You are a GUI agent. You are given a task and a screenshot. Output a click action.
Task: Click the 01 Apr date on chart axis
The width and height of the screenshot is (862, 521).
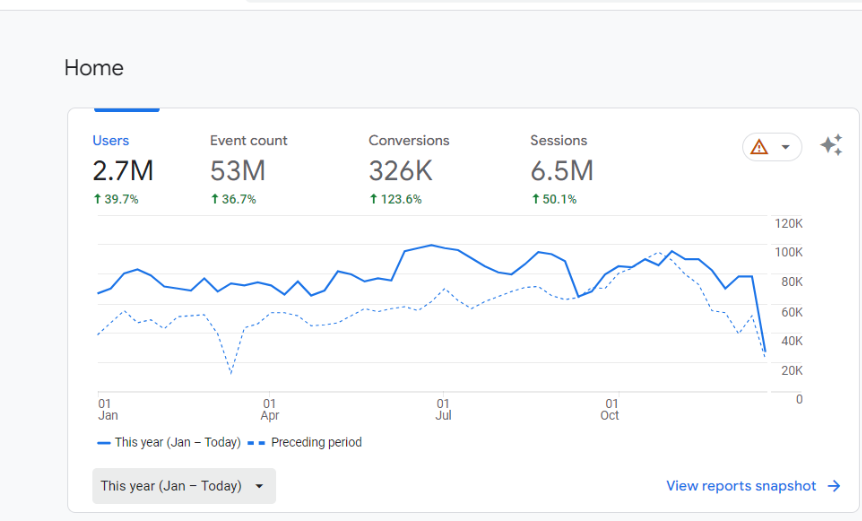[269, 410]
